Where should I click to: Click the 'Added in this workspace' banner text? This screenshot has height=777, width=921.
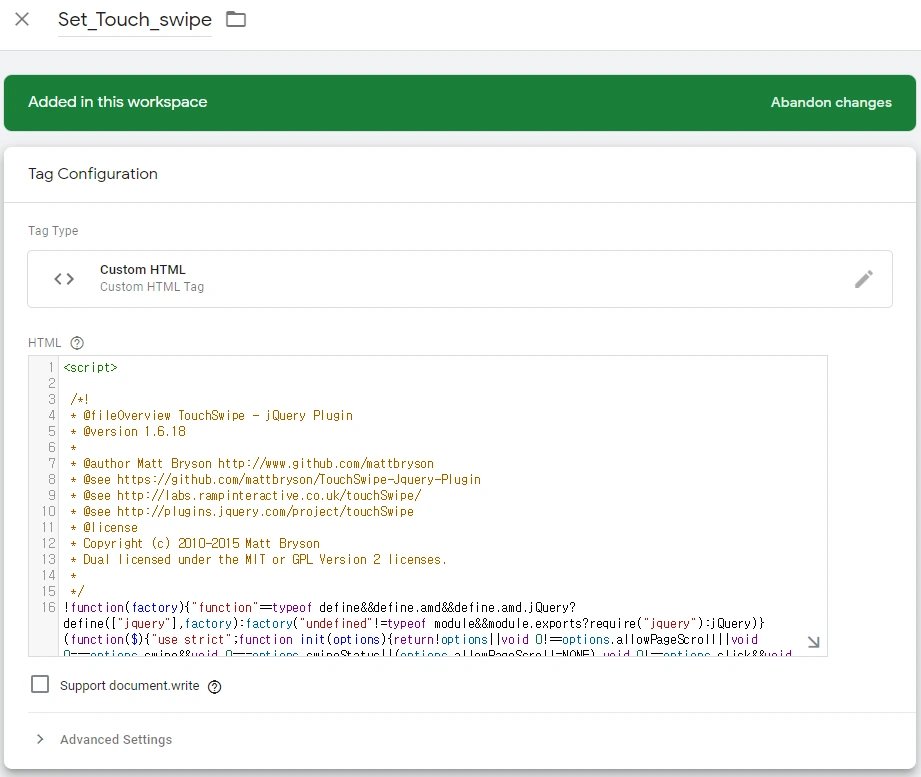click(117, 102)
